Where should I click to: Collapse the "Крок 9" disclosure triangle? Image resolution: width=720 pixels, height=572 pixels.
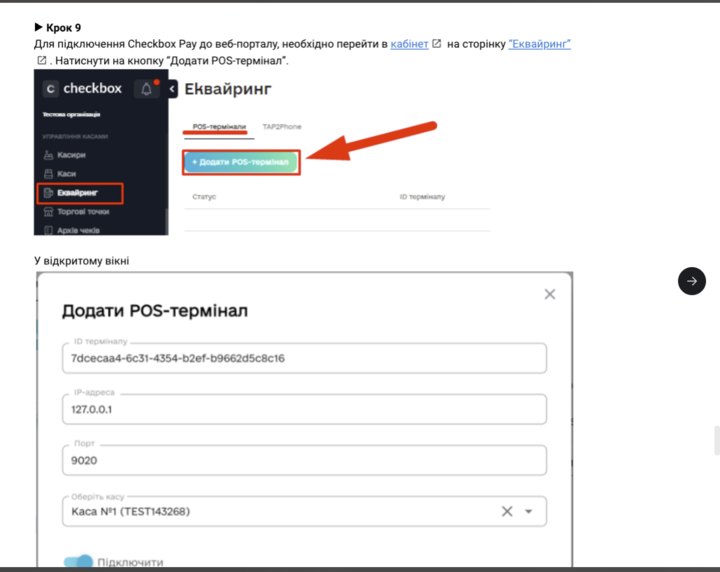point(39,28)
